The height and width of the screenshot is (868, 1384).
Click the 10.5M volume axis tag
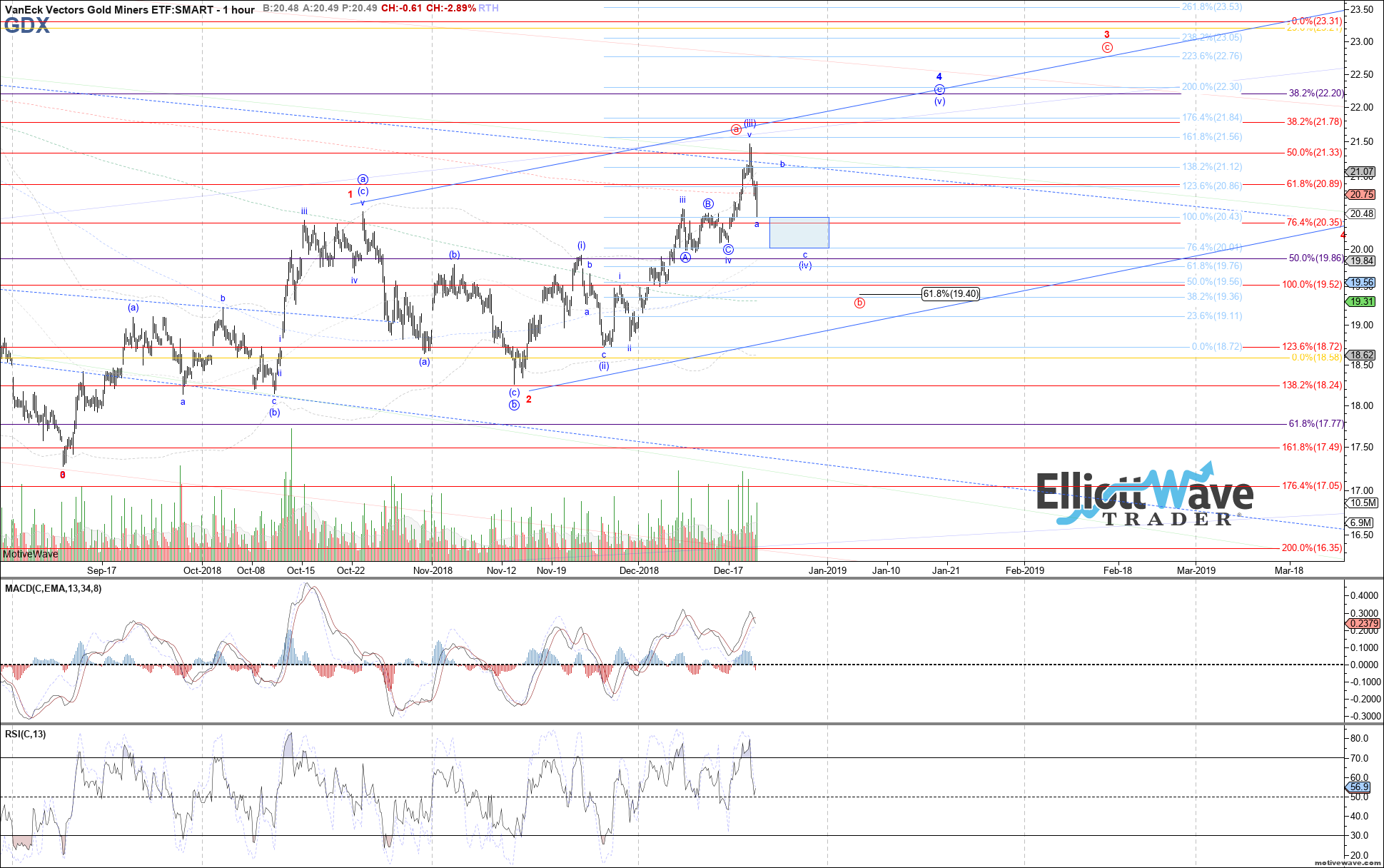[x=1362, y=503]
